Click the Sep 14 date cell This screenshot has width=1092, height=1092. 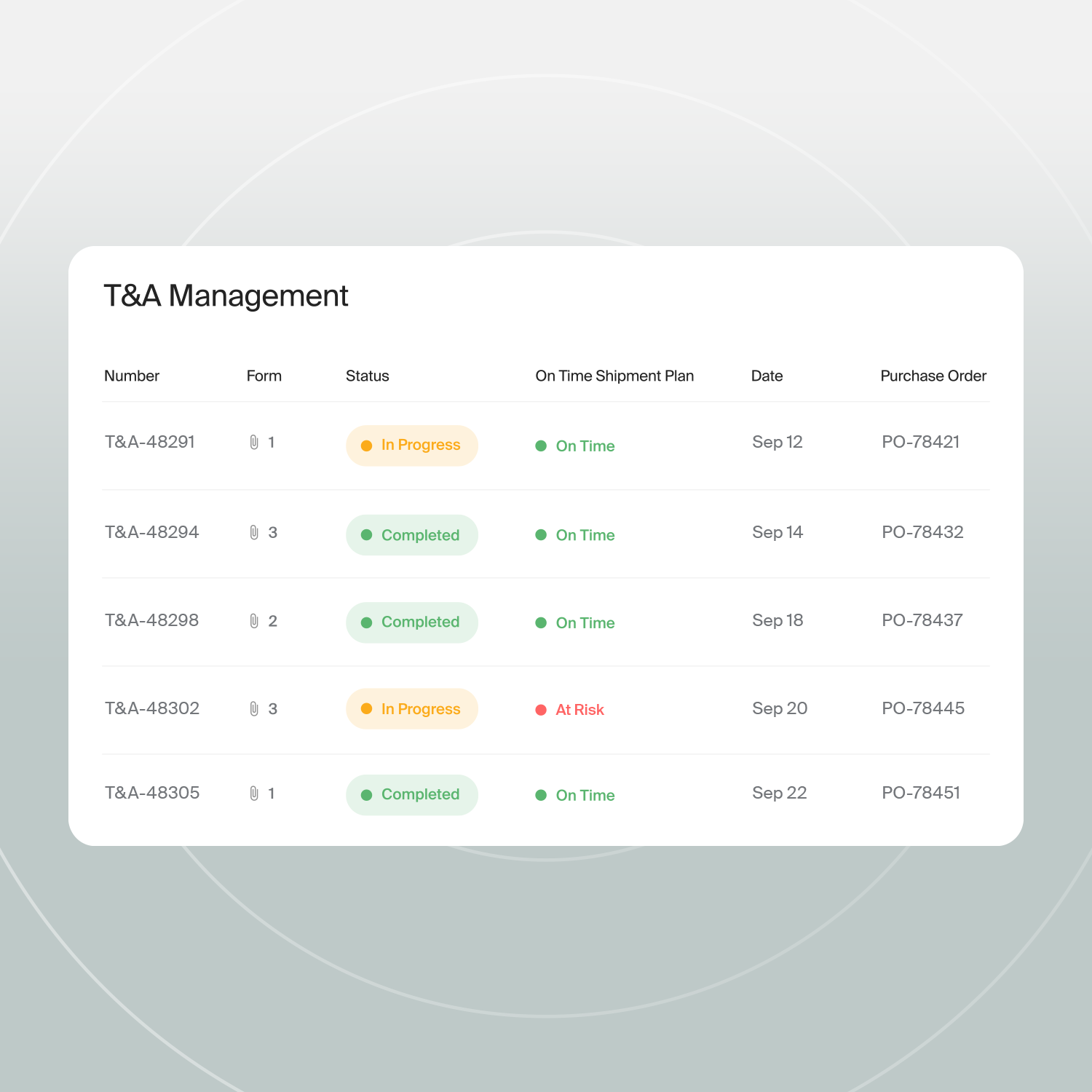(778, 532)
